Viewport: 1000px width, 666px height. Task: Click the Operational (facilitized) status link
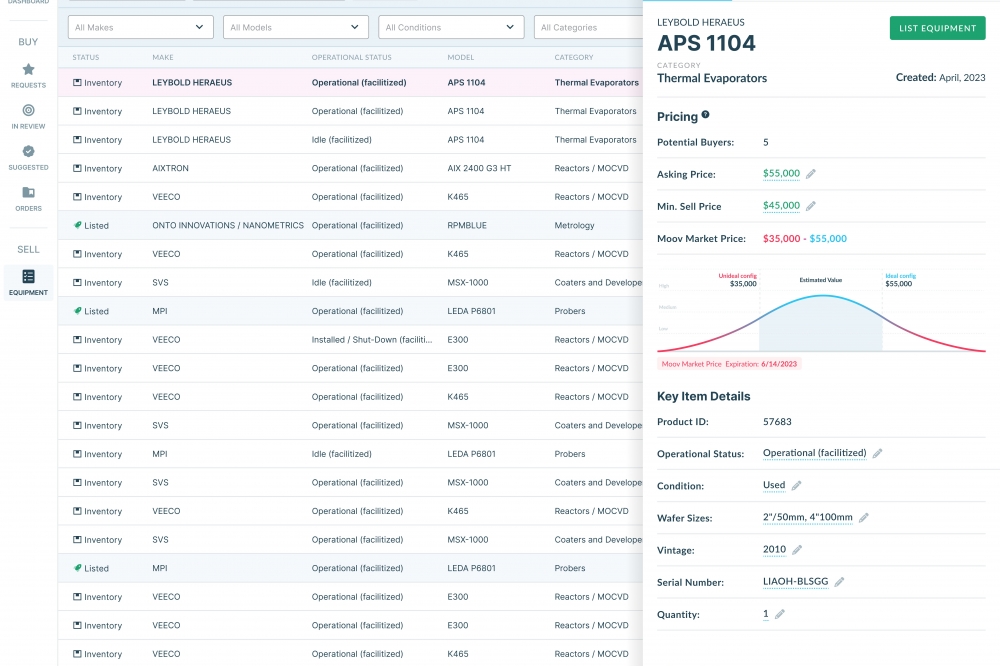[815, 454]
